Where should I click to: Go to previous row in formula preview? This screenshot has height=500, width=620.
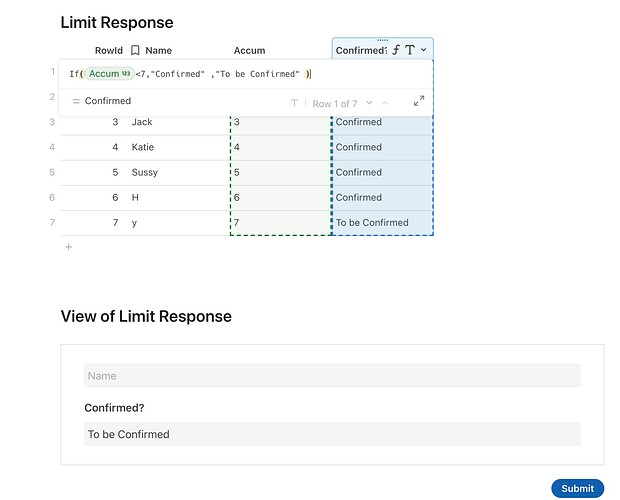point(385,103)
